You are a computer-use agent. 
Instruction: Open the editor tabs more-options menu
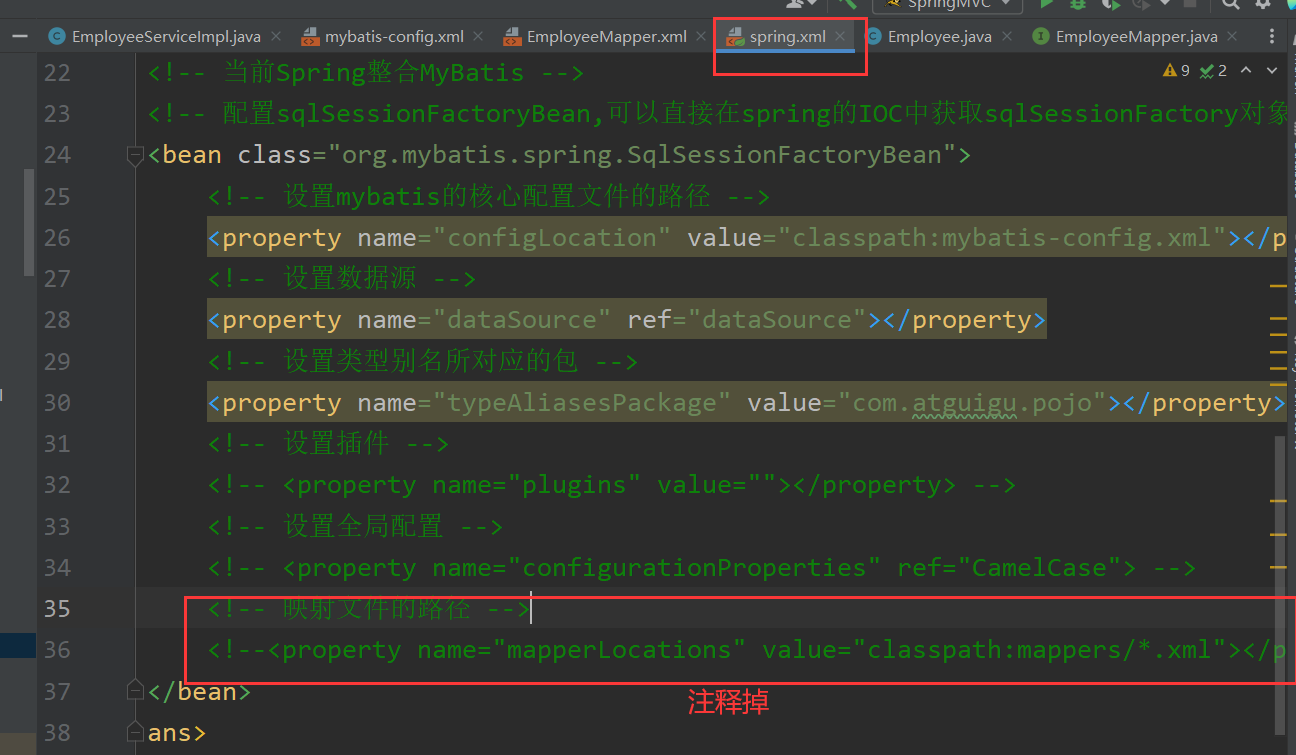coord(1271,37)
